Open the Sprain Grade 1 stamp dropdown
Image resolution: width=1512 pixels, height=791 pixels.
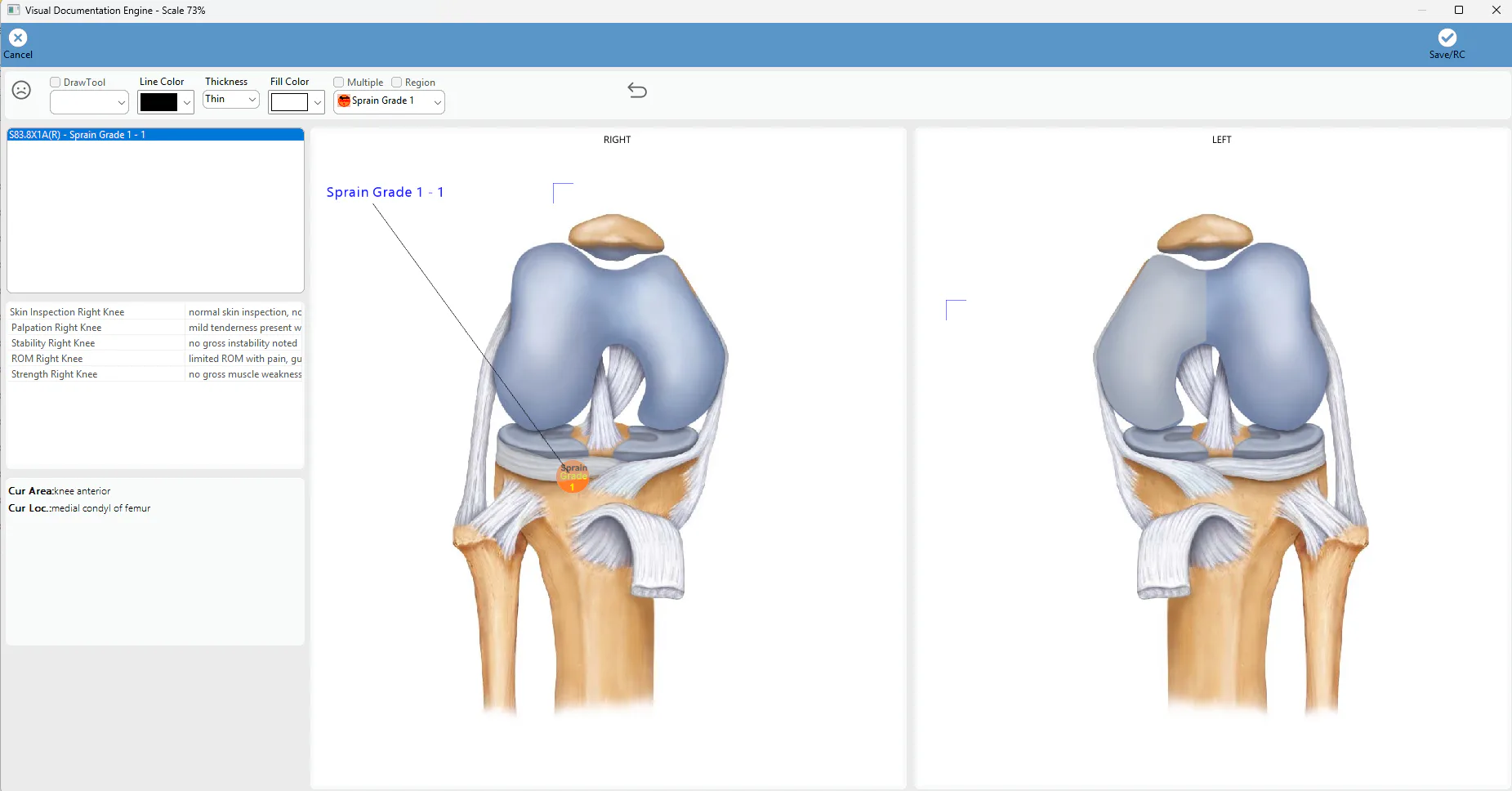coord(389,101)
